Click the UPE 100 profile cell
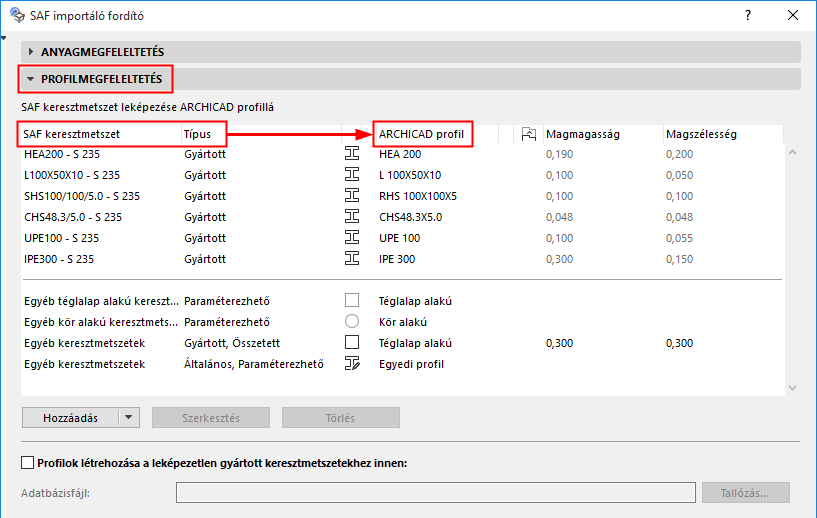The width and height of the screenshot is (817, 518). (x=400, y=238)
